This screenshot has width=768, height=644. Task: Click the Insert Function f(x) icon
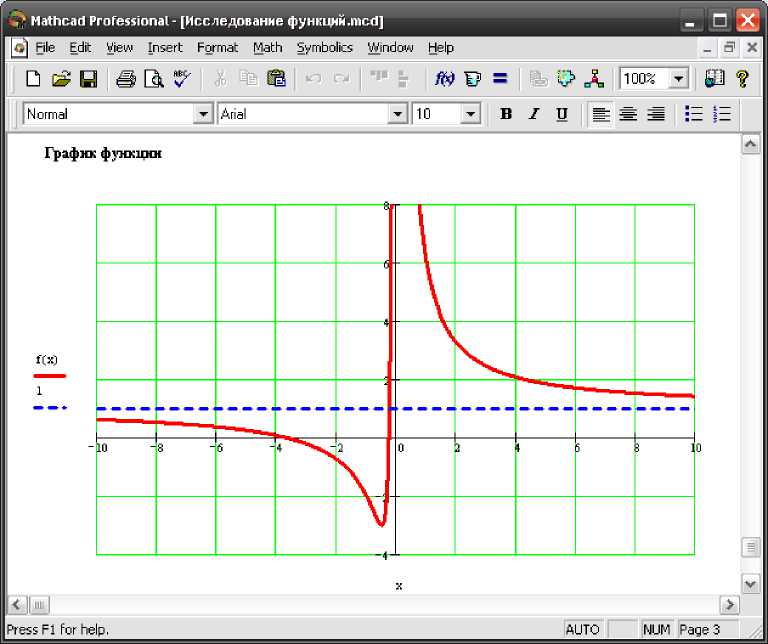445,79
